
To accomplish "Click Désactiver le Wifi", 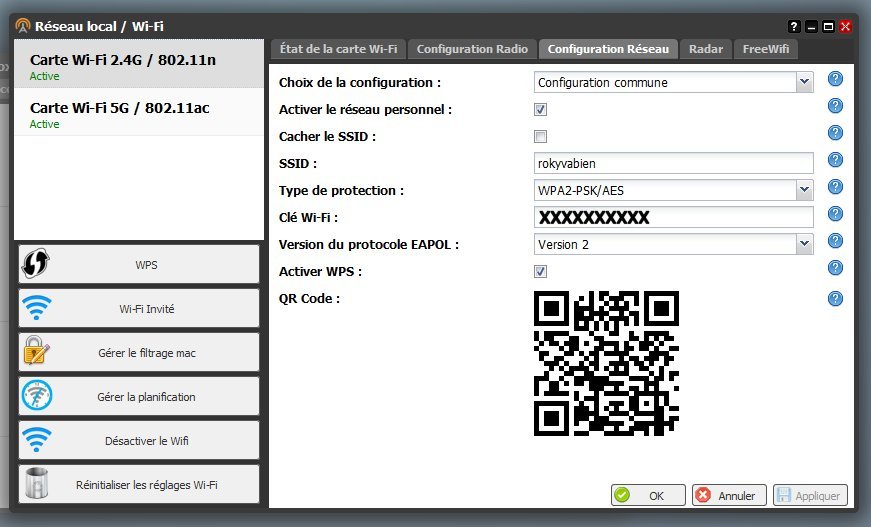I will pyautogui.click(x=139, y=440).
